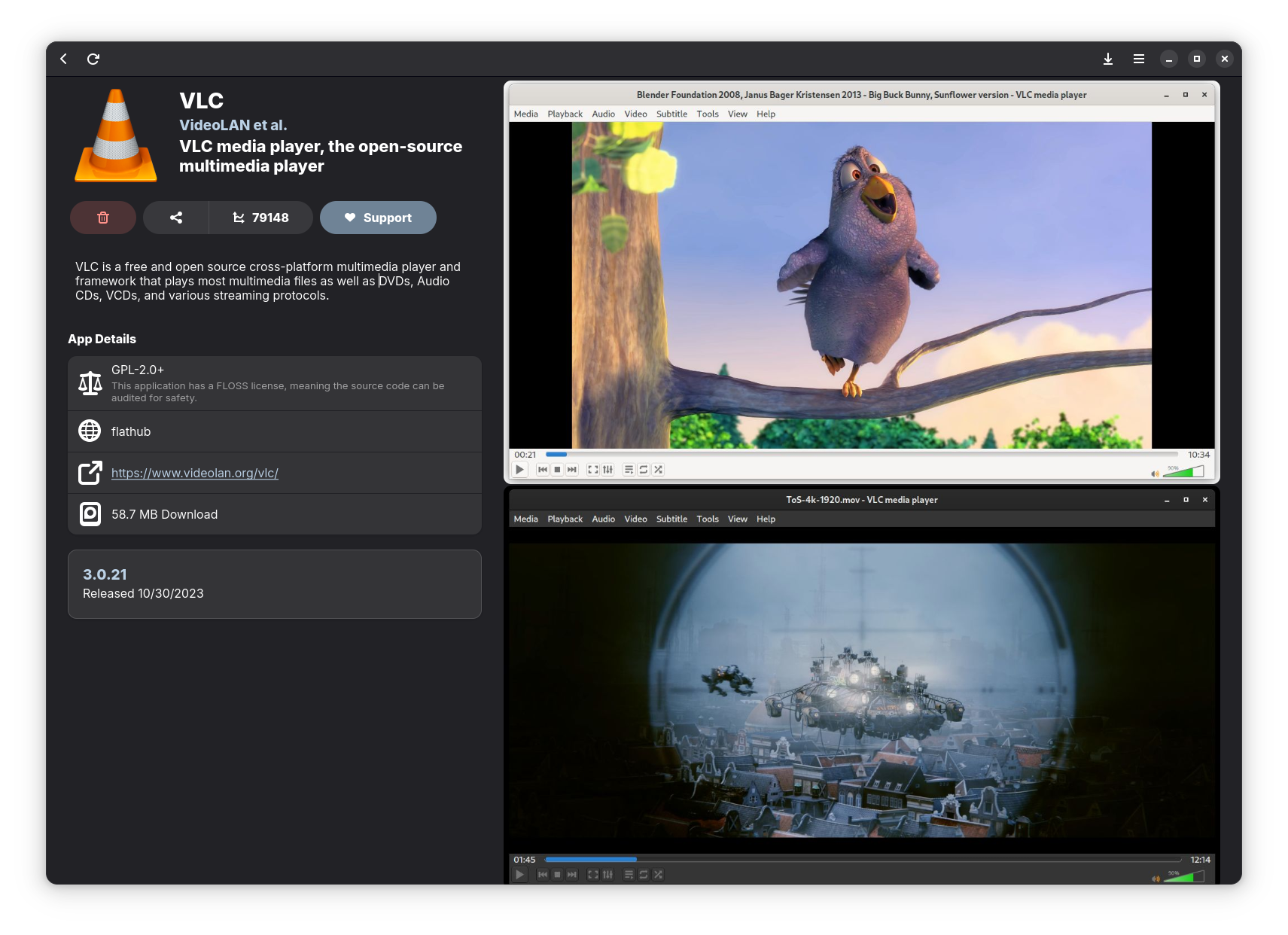Click the share icon button
This screenshot has height=935, width=1288.
click(176, 218)
